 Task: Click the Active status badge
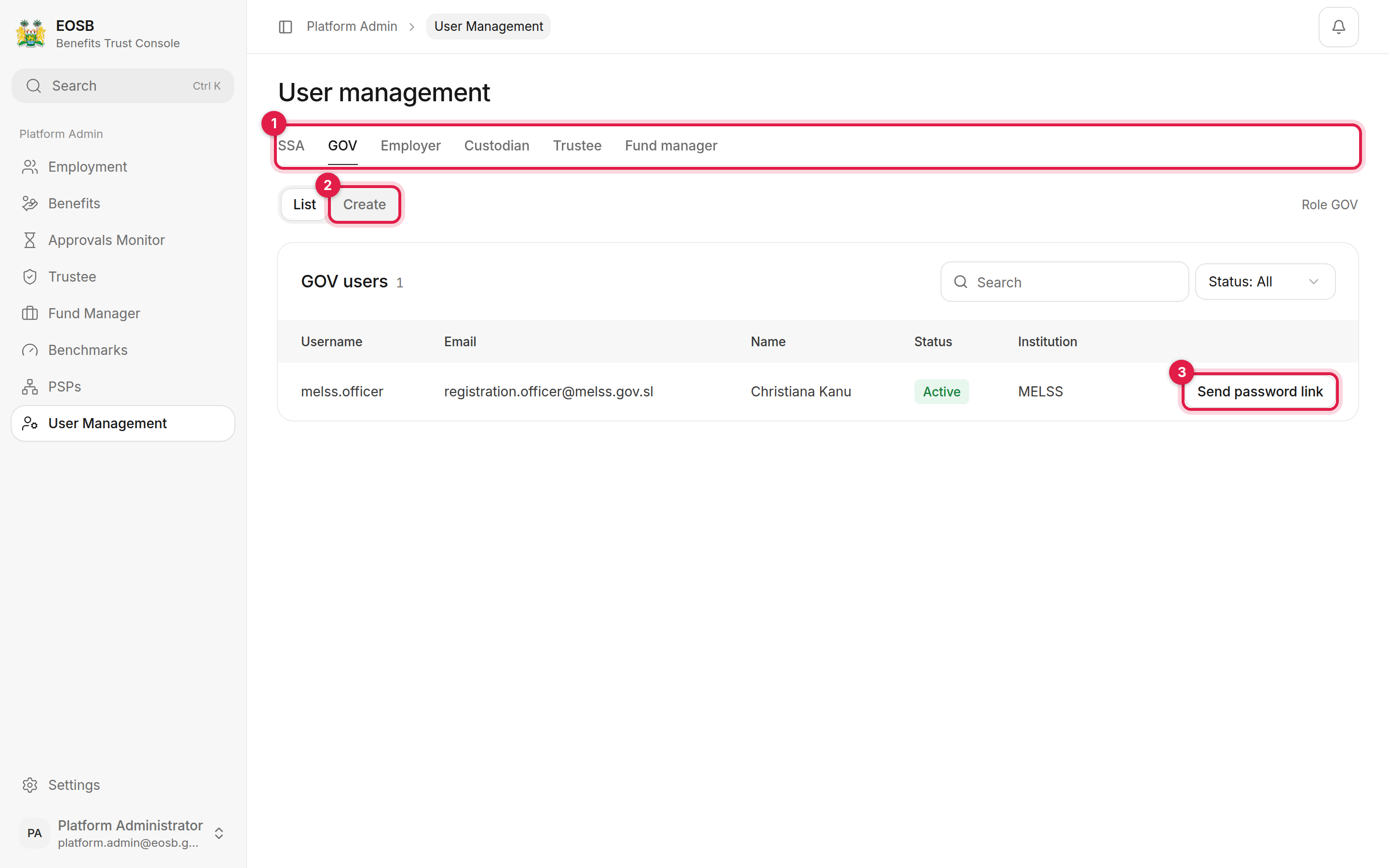coord(941,392)
